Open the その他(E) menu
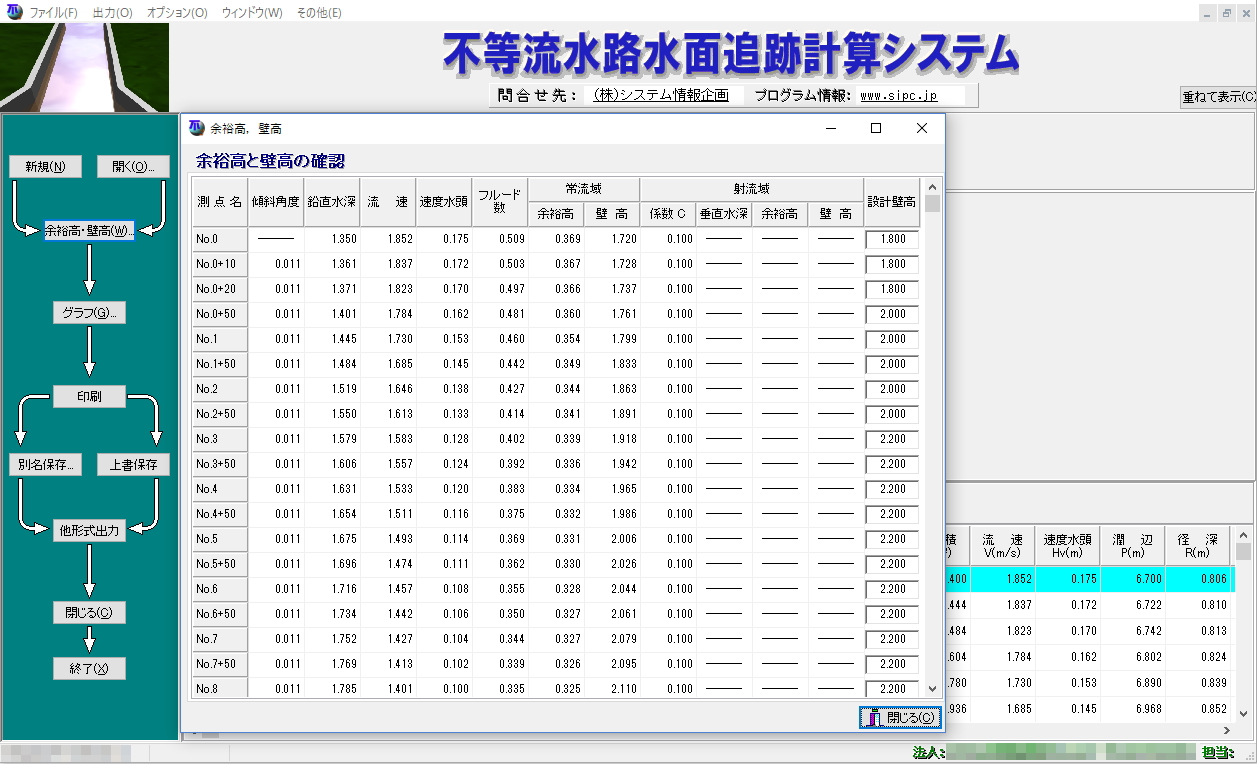Screen dimensions: 1257x764 tap(319, 13)
